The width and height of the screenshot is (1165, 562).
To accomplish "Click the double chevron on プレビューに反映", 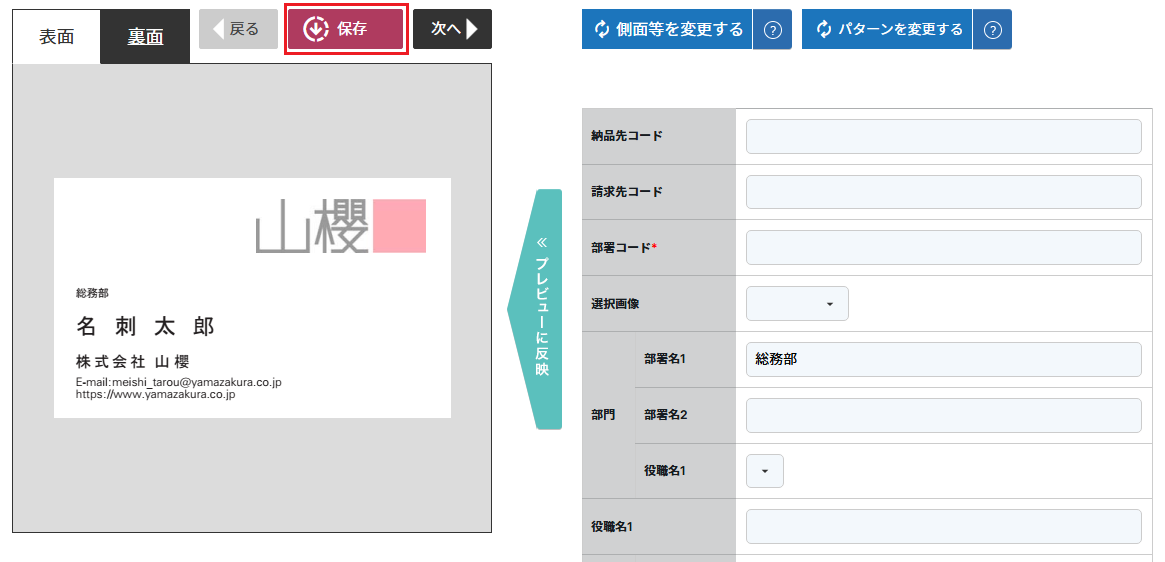I will pyautogui.click(x=542, y=242).
